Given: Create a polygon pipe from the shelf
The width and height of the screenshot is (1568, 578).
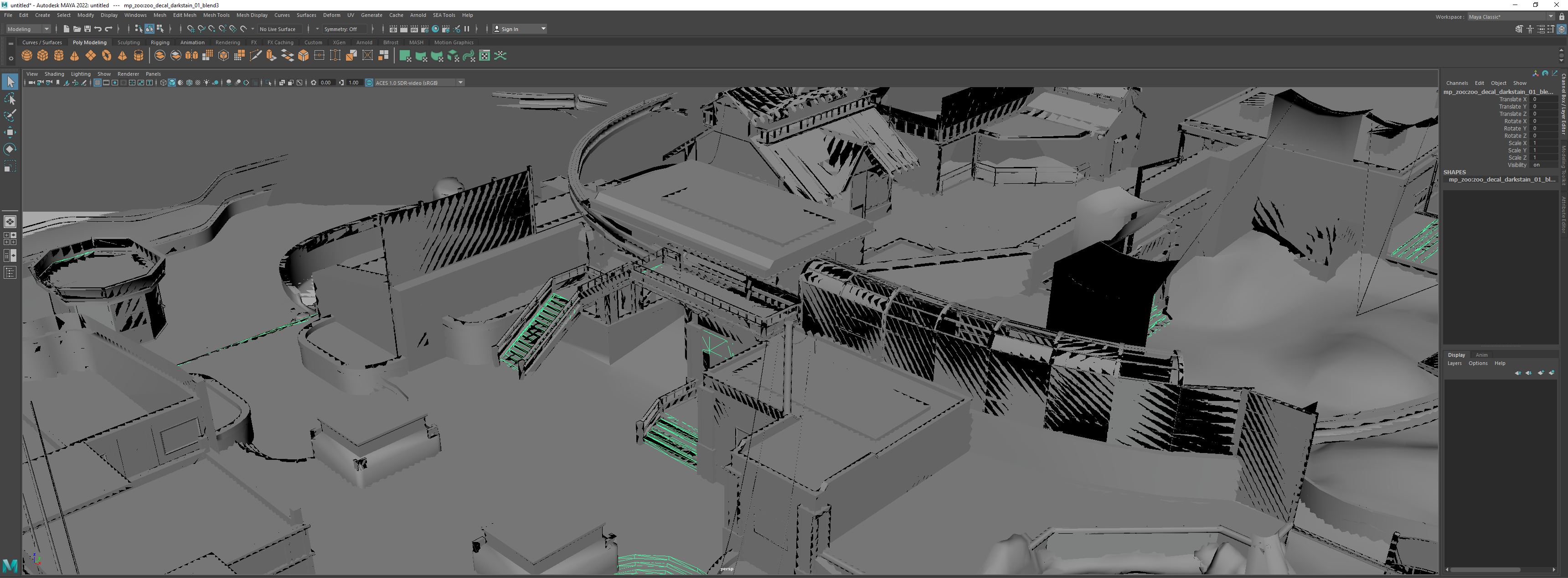Looking at the screenshot, I should [x=138, y=55].
